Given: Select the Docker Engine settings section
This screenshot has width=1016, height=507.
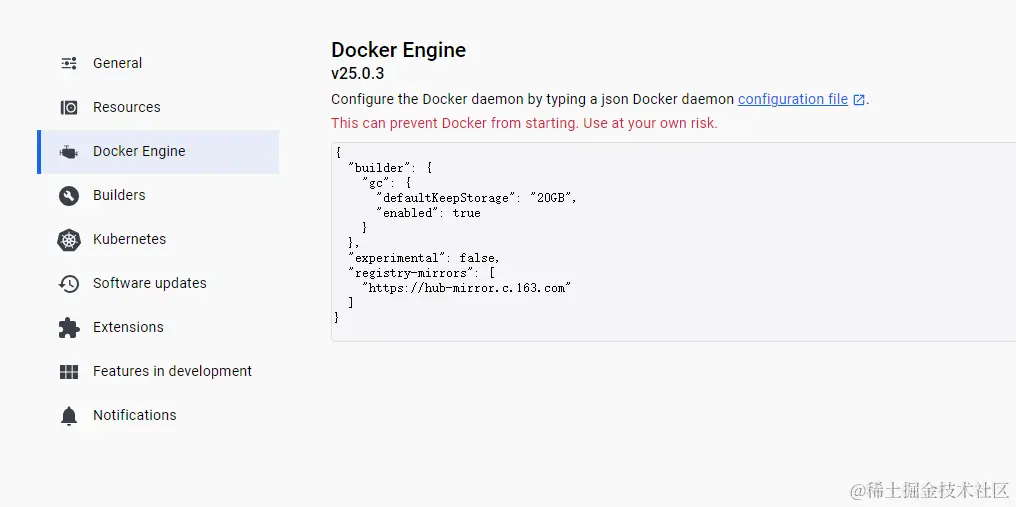Looking at the screenshot, I should [x=159, y=152].
